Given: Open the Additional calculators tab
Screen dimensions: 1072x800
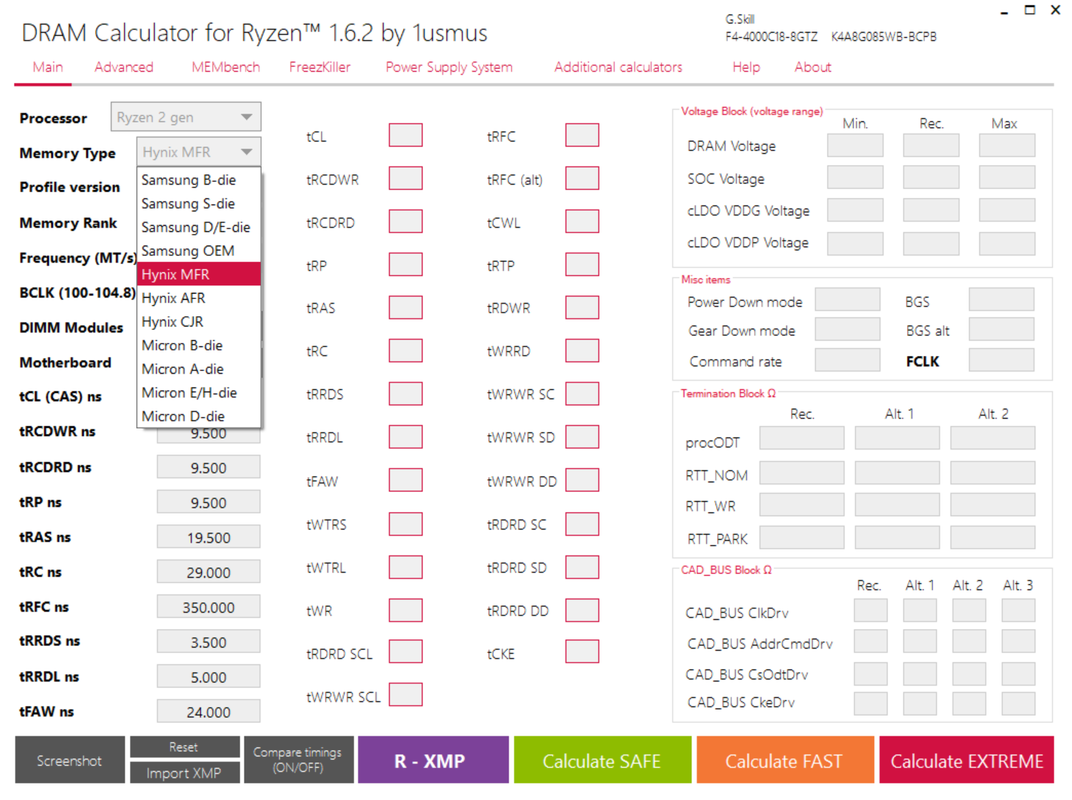Looking at the screenshot, I should [618, 67].
